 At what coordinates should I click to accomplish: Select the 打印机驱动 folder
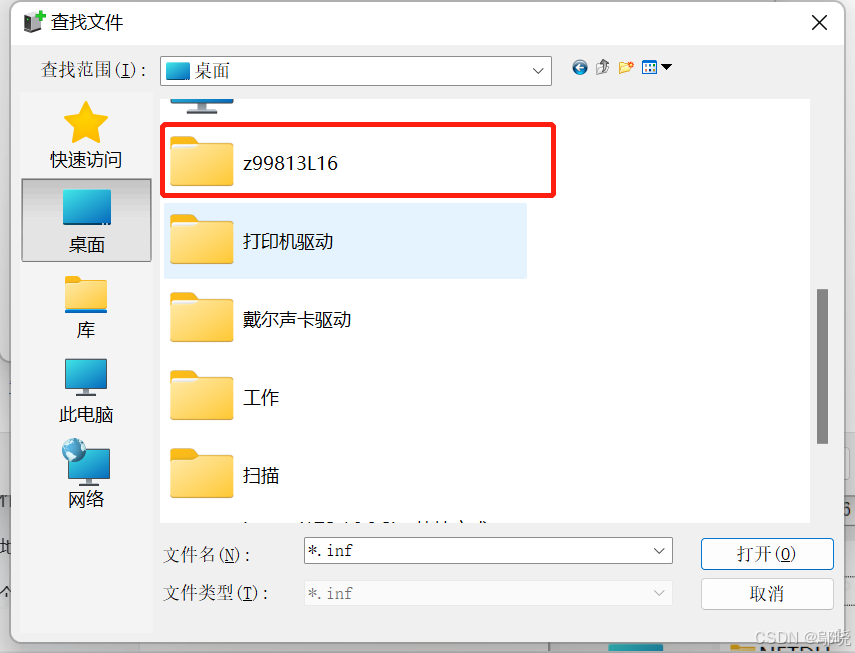point(345,241)
